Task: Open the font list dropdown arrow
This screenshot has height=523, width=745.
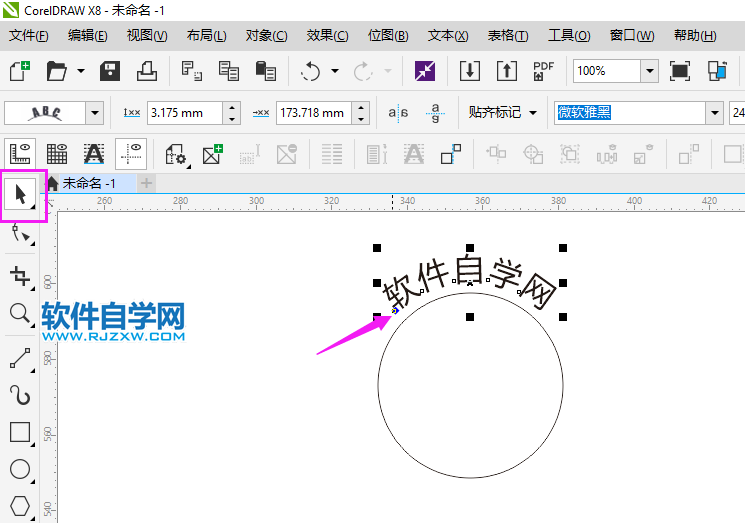Action: [x=714, y=113]
